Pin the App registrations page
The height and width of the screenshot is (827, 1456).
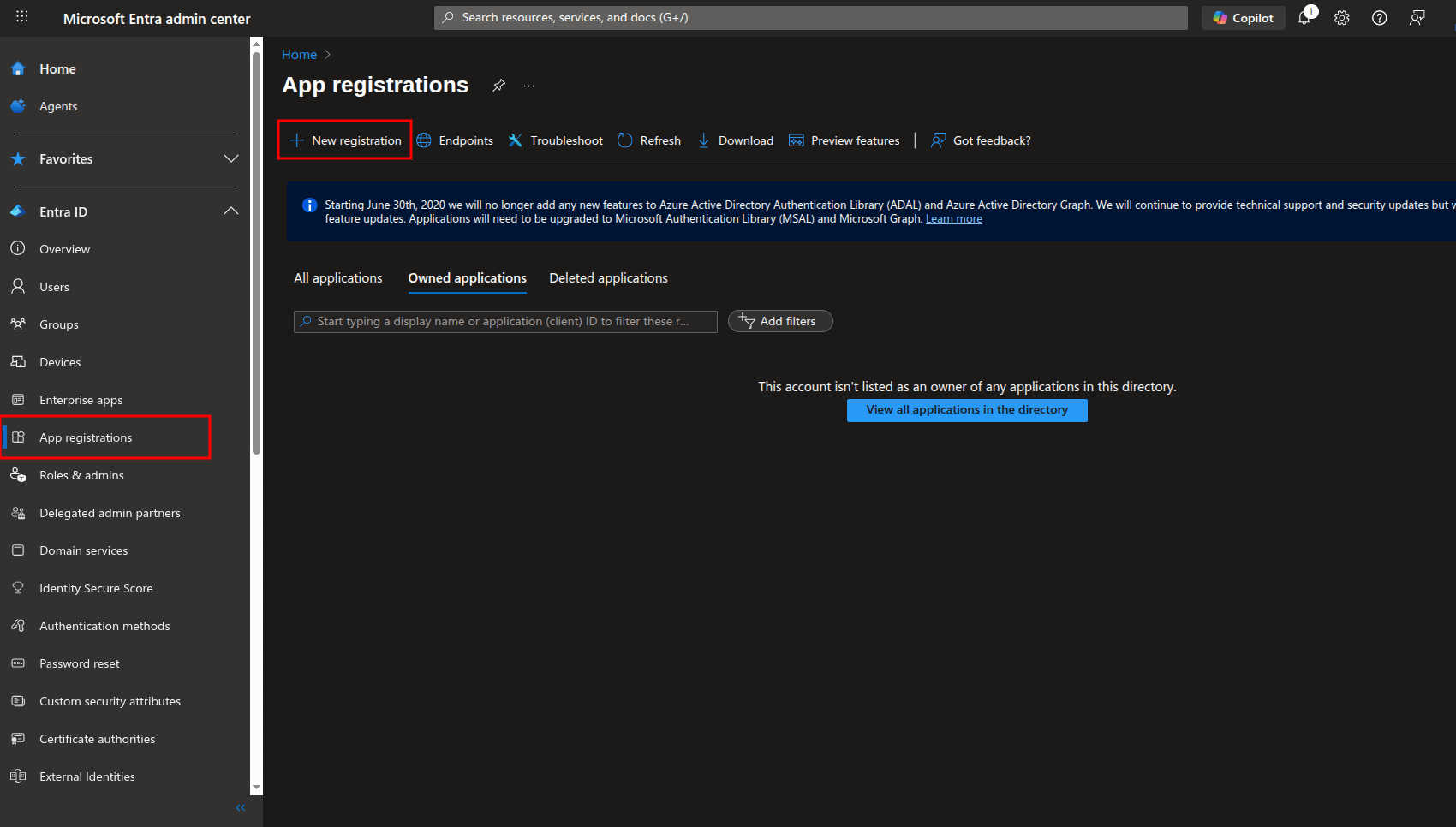point(499,85)
